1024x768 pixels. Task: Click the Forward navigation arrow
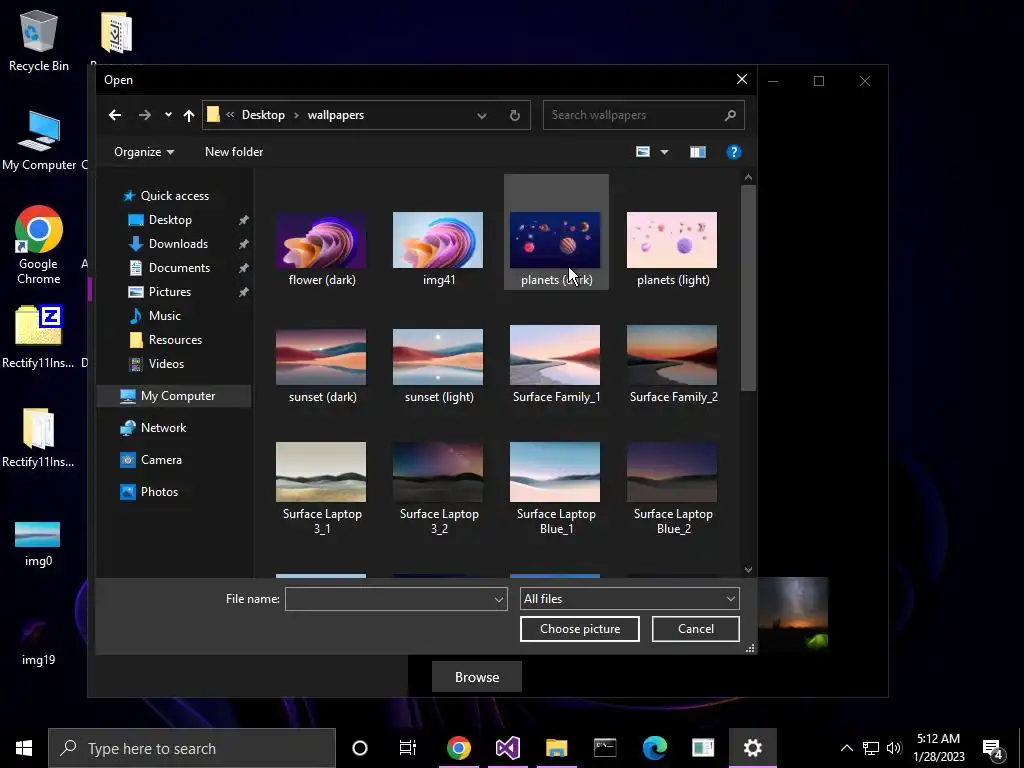point(144,115)
